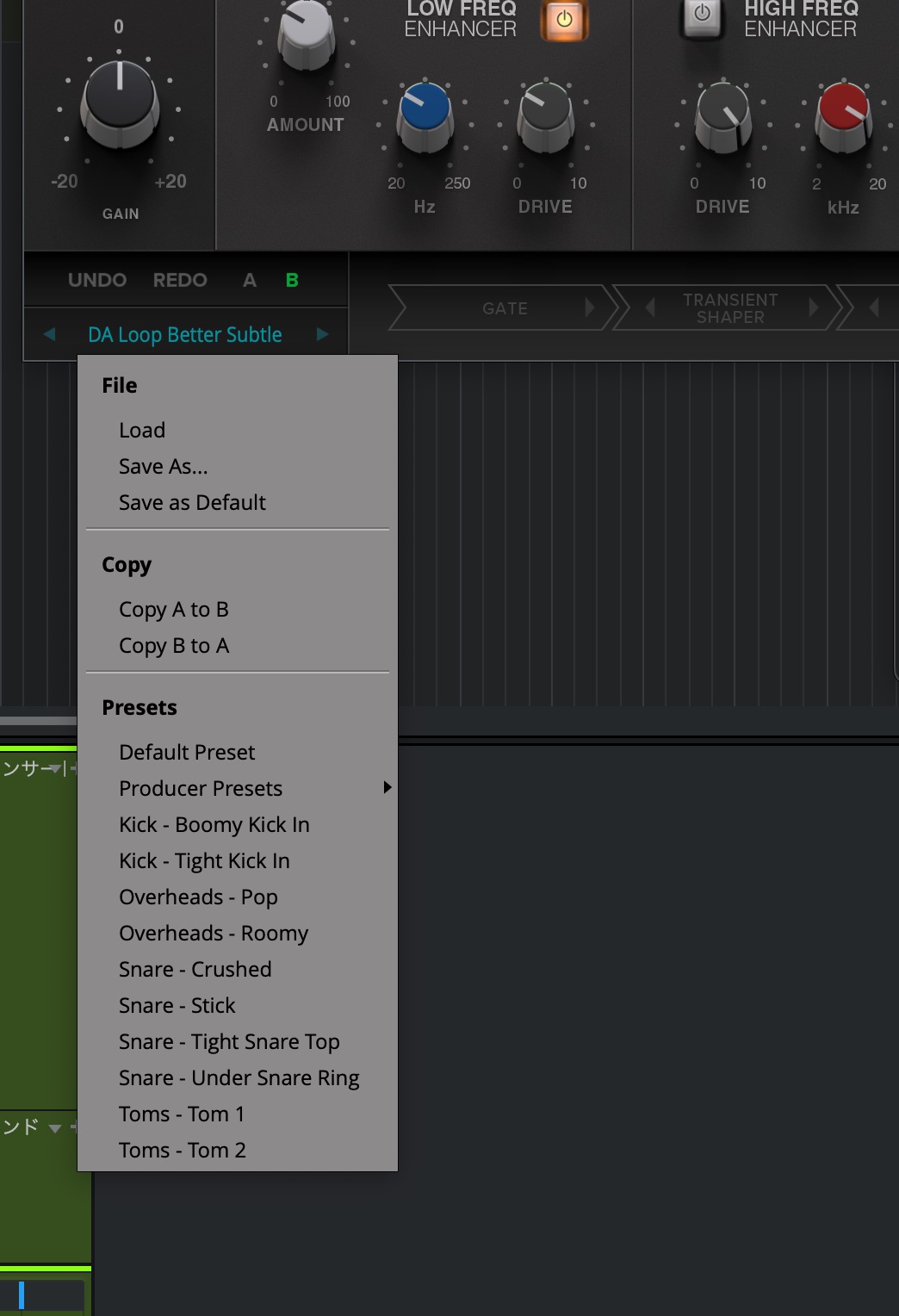Image resolution: width=899 pixels, height=1316 pixels.
Task: Switch to the B setting slot
Action: (x=292, y=280)
